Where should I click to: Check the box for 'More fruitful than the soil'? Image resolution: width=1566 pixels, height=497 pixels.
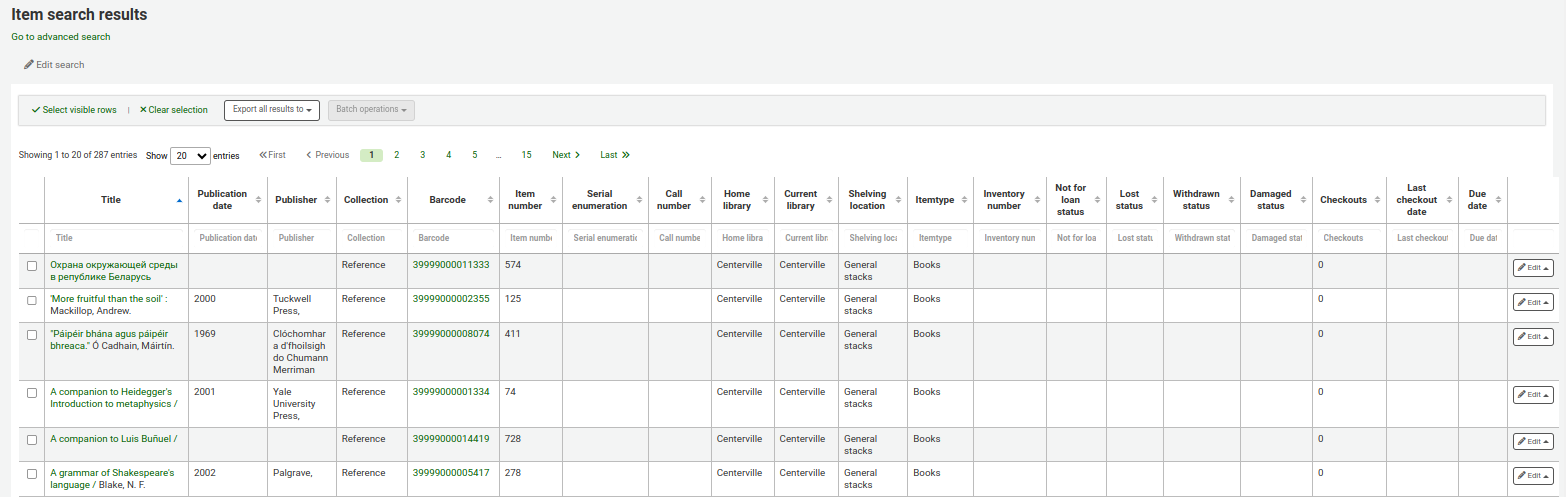point(32,300)
